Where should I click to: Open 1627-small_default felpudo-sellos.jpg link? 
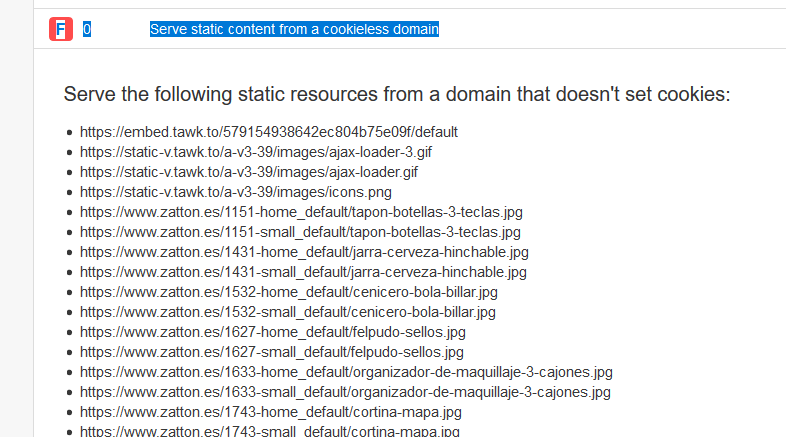tap(272, 352)
